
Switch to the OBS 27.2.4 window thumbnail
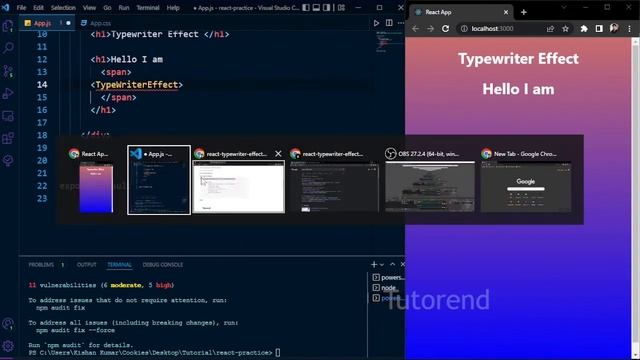pyautogui.click(x=430, y=181)
